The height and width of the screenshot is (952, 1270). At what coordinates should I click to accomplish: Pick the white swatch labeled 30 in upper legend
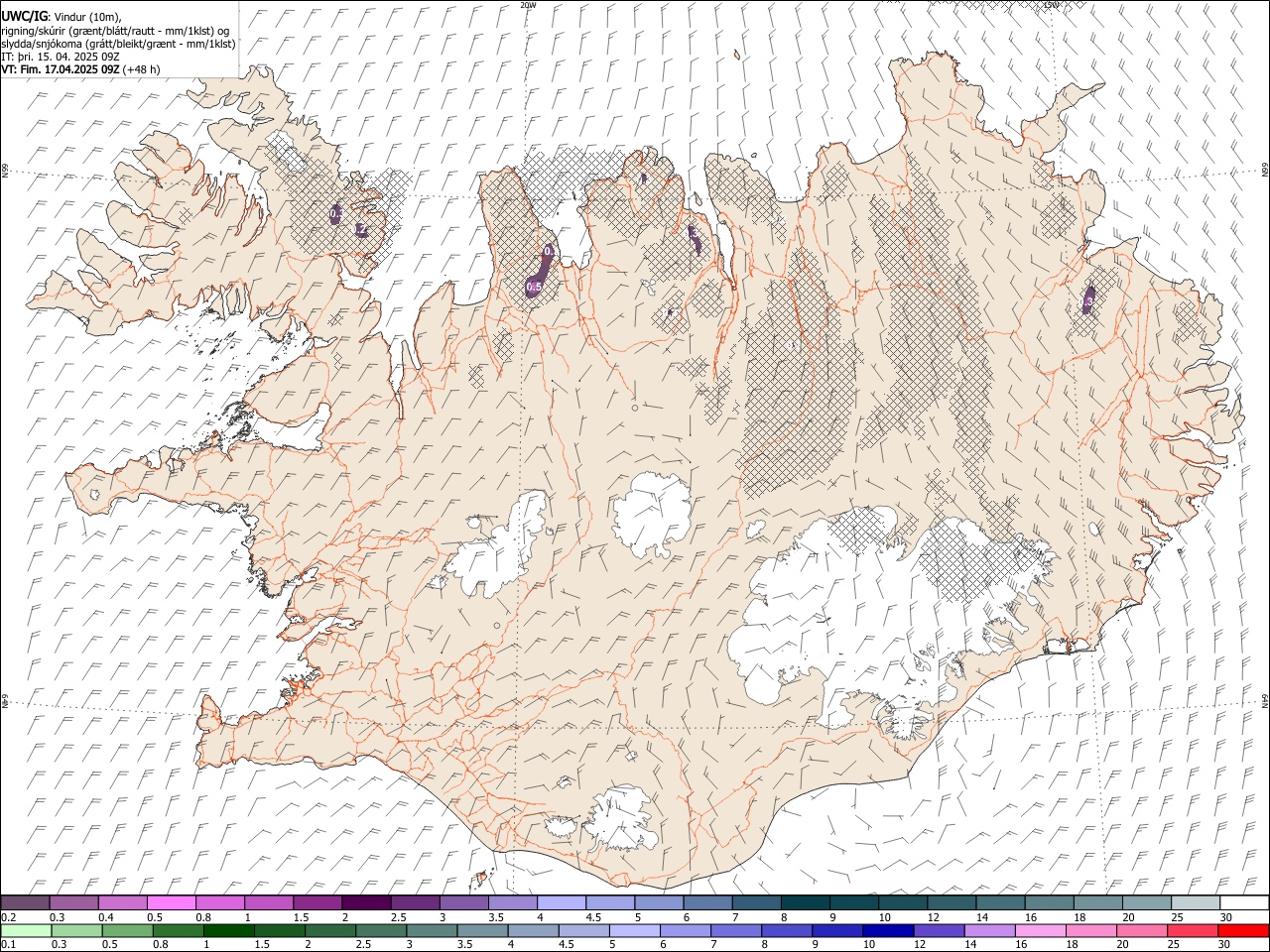coord(1243,902)
